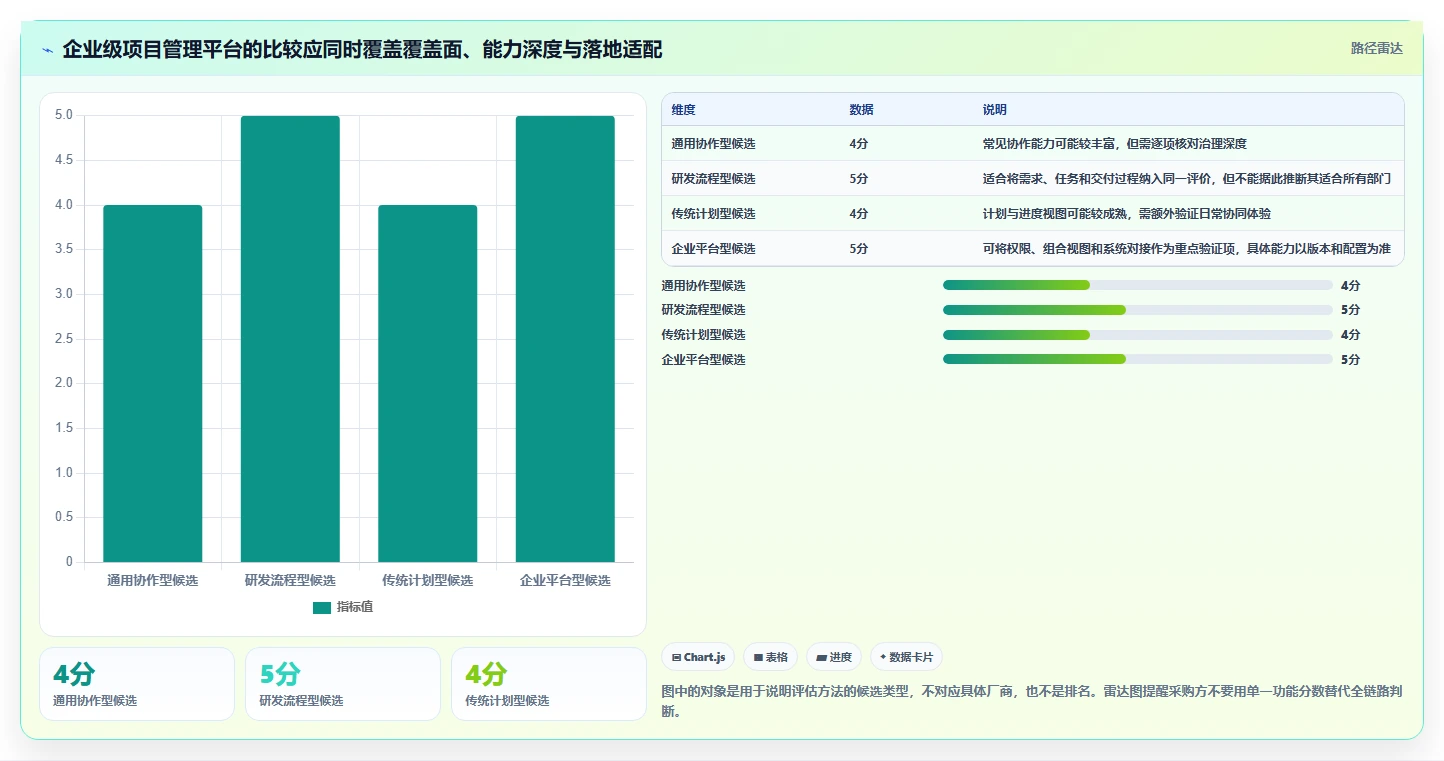The image size is (1444, 761).
Task: Click the 传统计划型候选 x-axis label
Action: click(428, 580)
